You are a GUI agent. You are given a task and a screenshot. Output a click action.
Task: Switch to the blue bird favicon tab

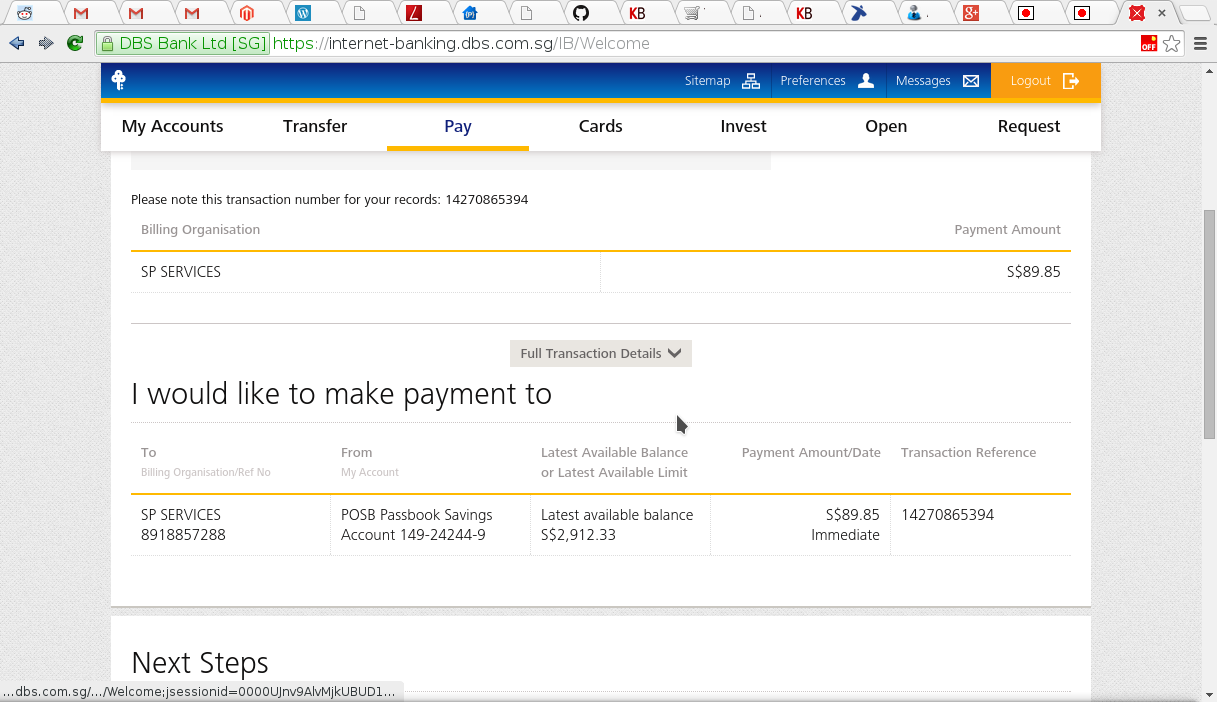pyautogui.click(x=858, y=13)
